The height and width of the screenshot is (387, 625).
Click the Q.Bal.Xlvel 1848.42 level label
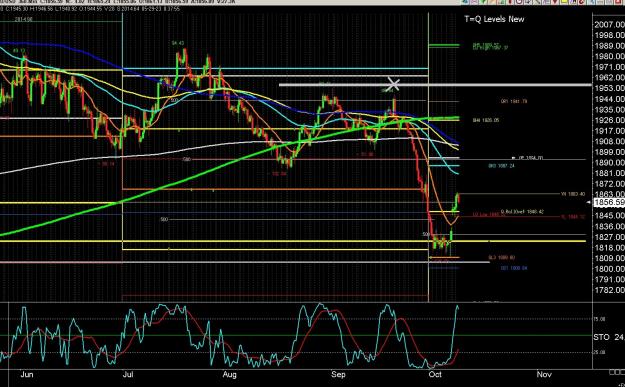tap(522, 212)
